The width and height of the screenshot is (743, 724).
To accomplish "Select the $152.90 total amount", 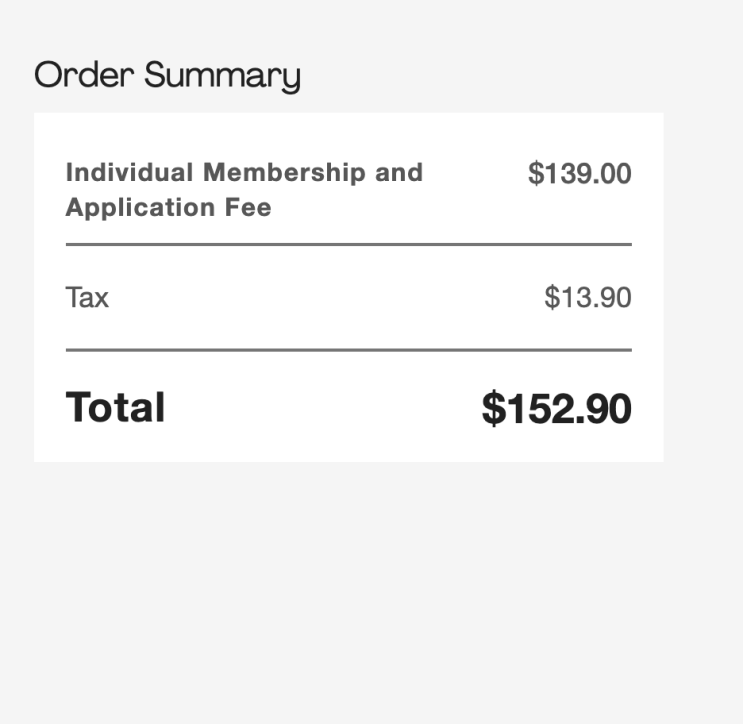I will click(x=557, y=409).
